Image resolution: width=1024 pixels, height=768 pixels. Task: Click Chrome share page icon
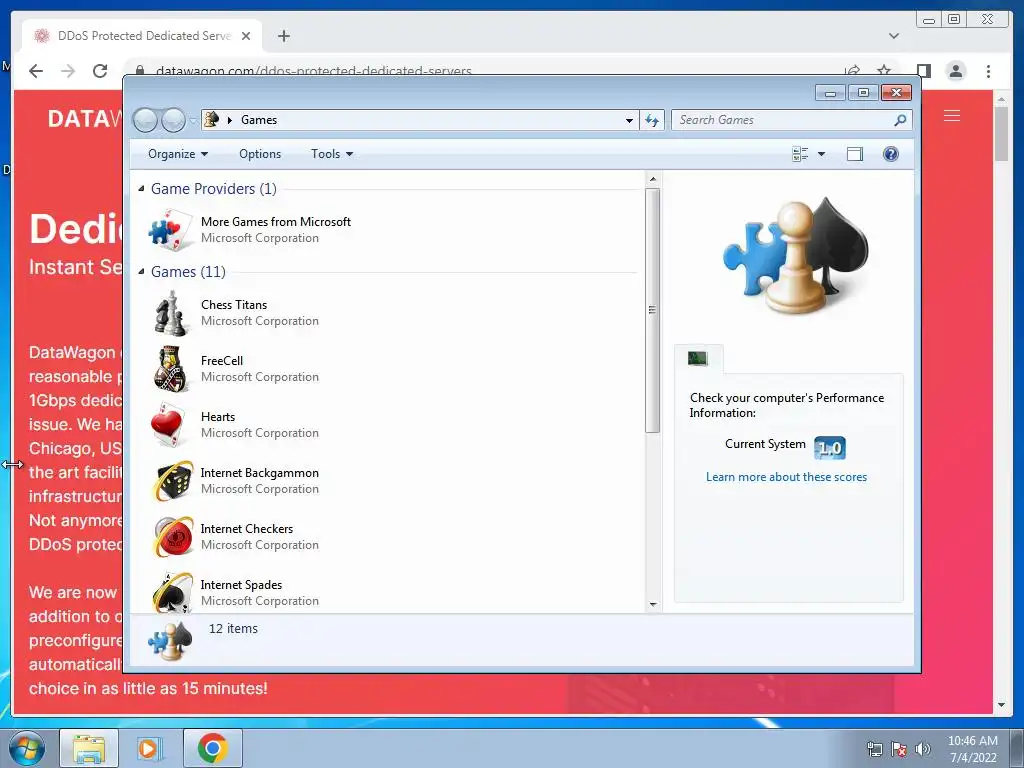pyautogui.click(x=852, y=70)
